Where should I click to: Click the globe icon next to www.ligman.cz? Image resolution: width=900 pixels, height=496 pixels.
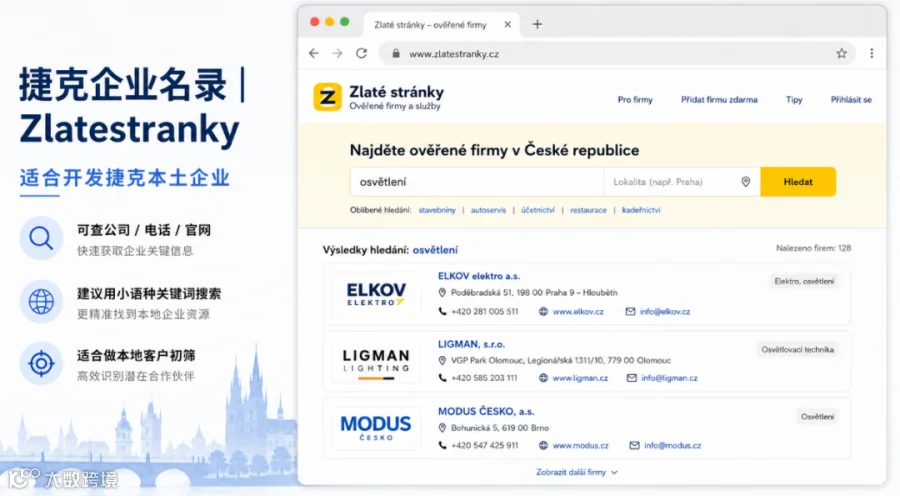[543, 378]
